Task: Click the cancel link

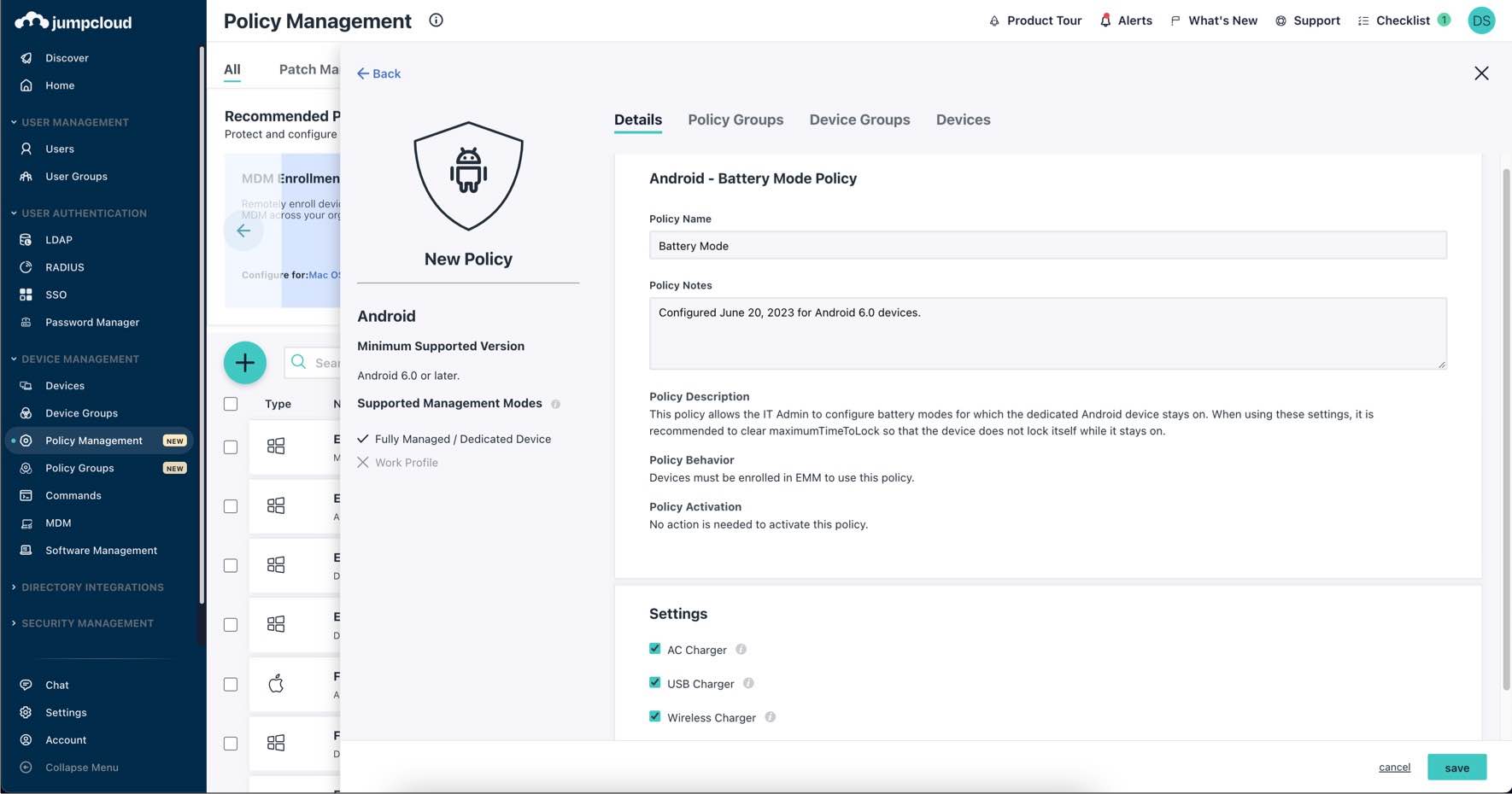Action: tap(1394, 768)
